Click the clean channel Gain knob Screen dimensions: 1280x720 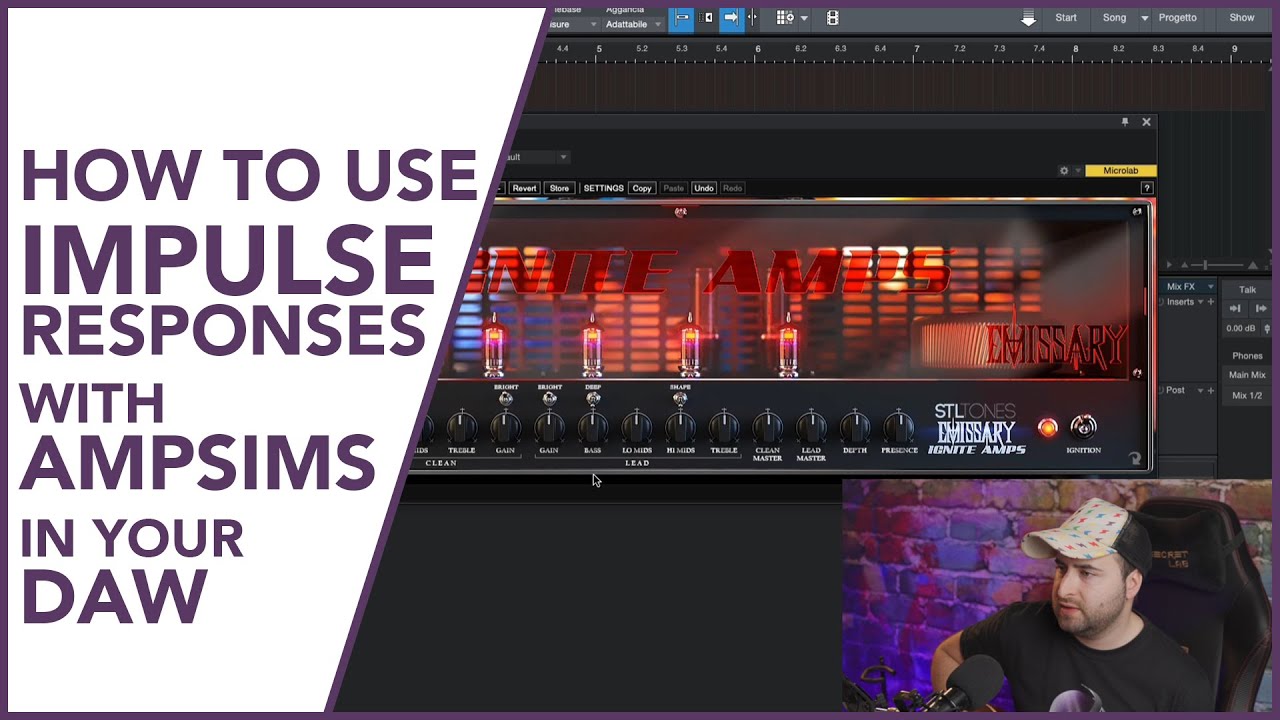[x=505, y=428]
